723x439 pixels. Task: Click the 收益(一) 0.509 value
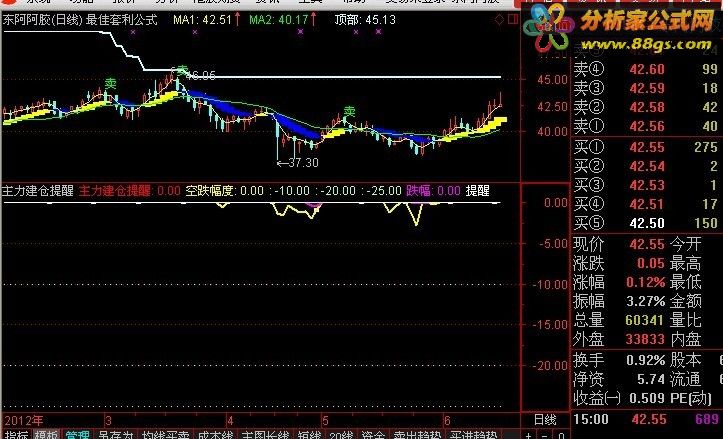(x=646, y=398)
